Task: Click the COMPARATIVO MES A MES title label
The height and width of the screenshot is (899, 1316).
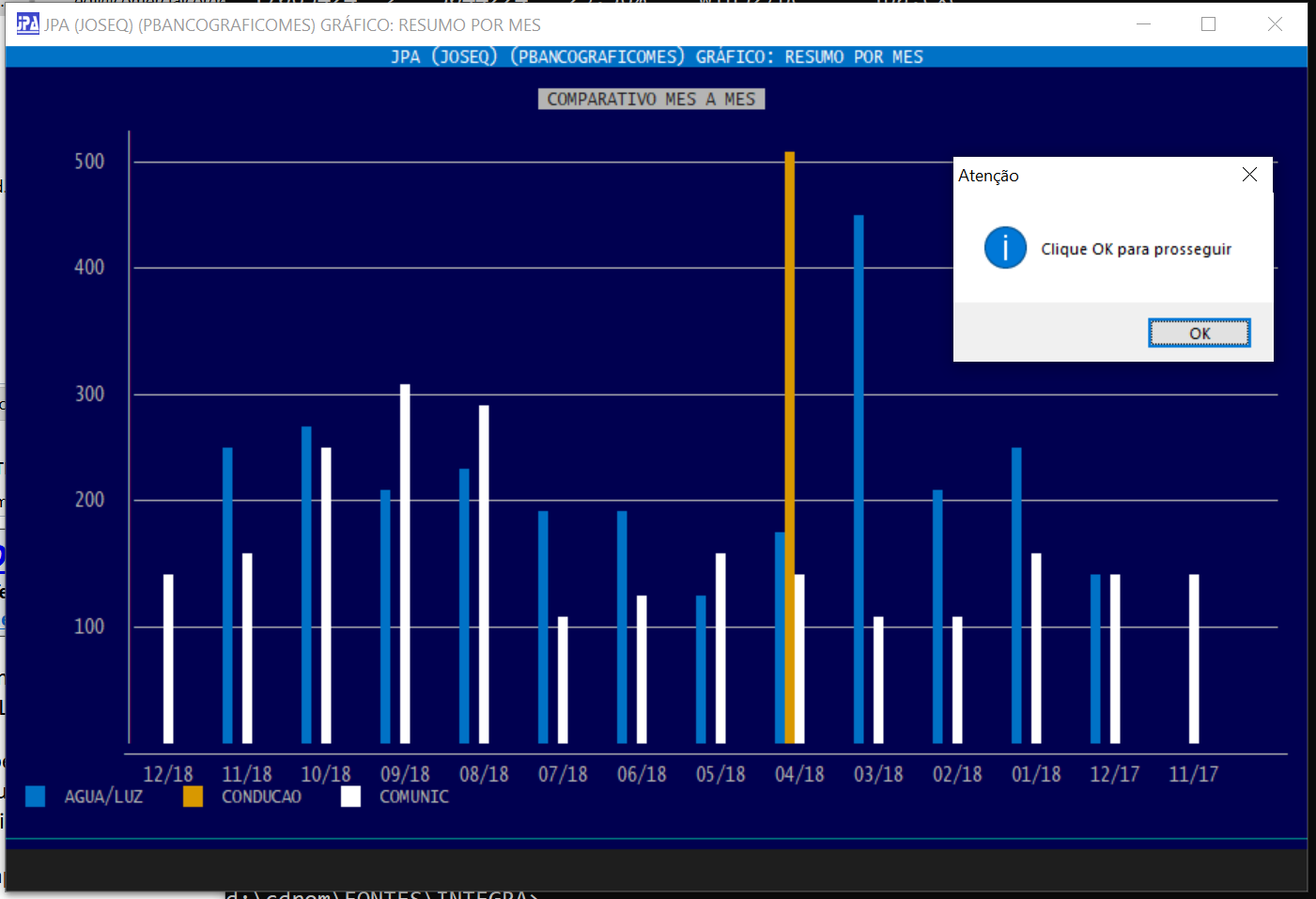Action: pyautogui.click(x=651, y=100)
